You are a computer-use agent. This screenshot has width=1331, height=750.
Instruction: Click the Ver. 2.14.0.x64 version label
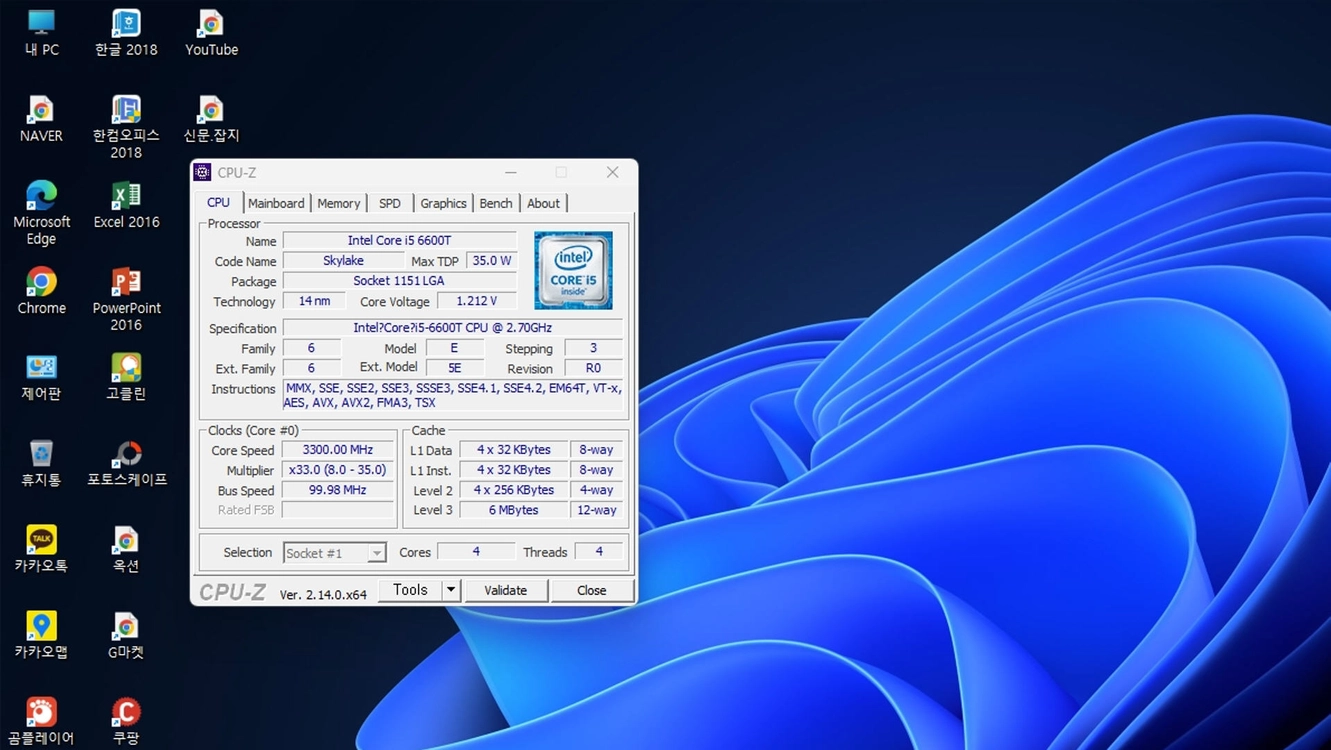pyautogui.click(x=323, y=594)
